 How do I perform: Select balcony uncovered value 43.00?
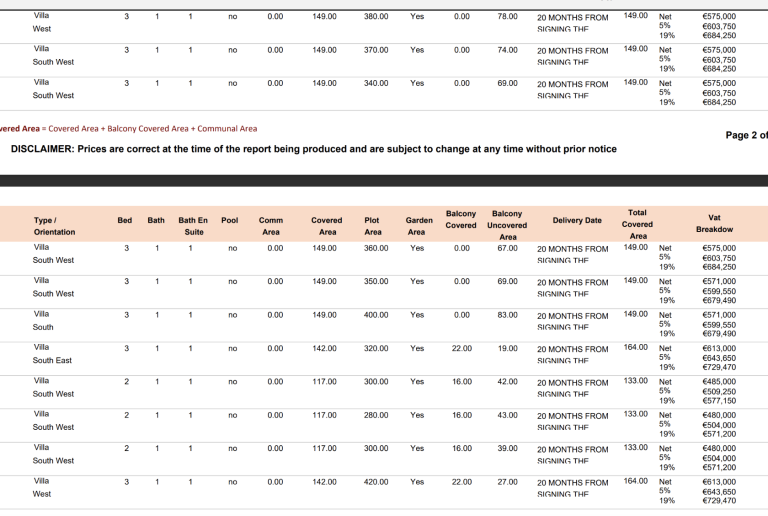tap(507, 415)
